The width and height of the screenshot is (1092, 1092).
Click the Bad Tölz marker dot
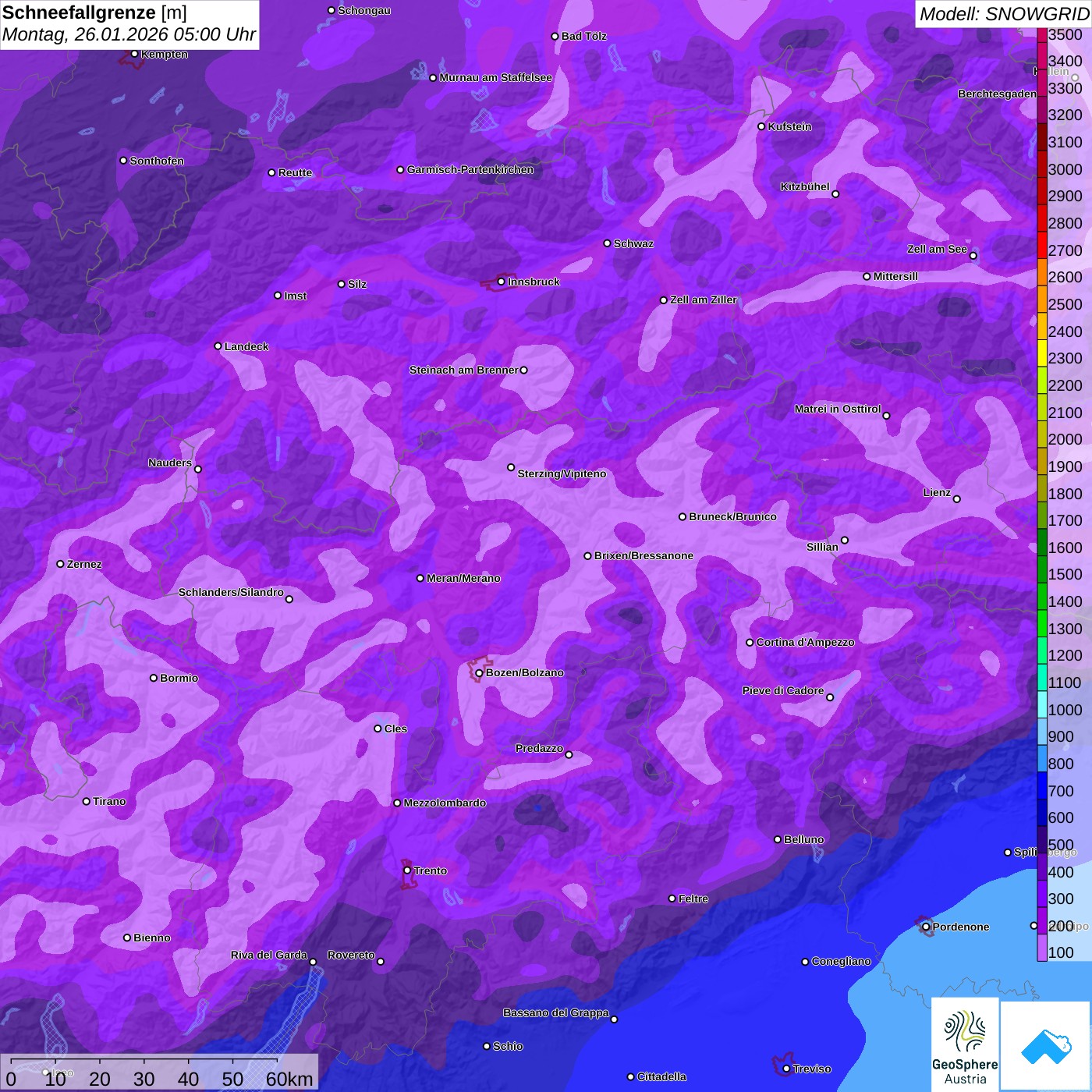tap(555, 36)
